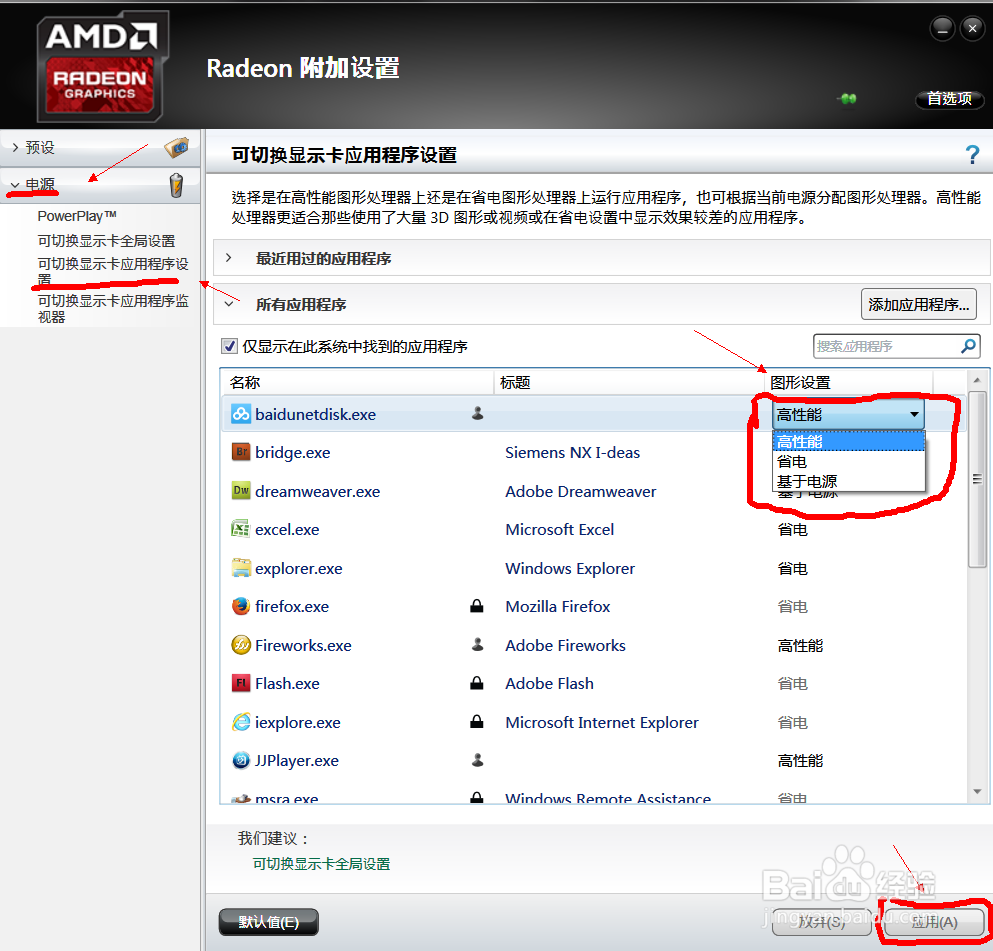Click the presets box icon in sidebar
The image size is (993, 951).
[177, 148]
